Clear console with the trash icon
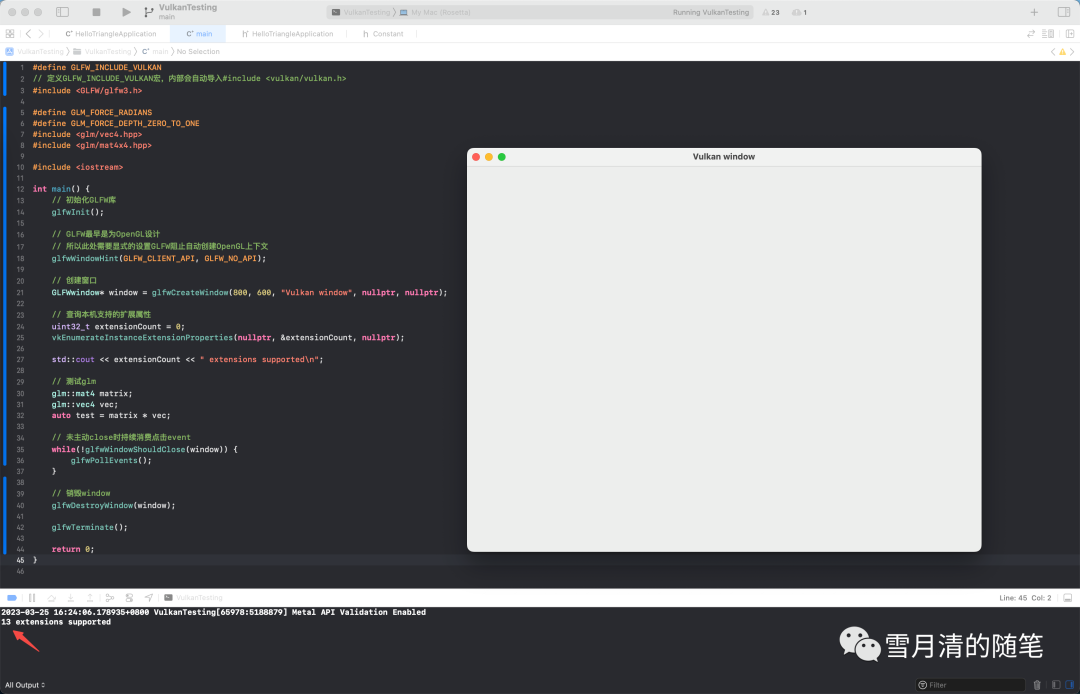Screen dimensions: 1080x694 [1036, 685]
